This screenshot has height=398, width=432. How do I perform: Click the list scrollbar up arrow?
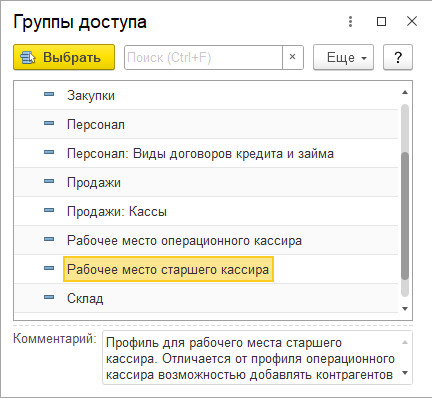tap(405, 92)
